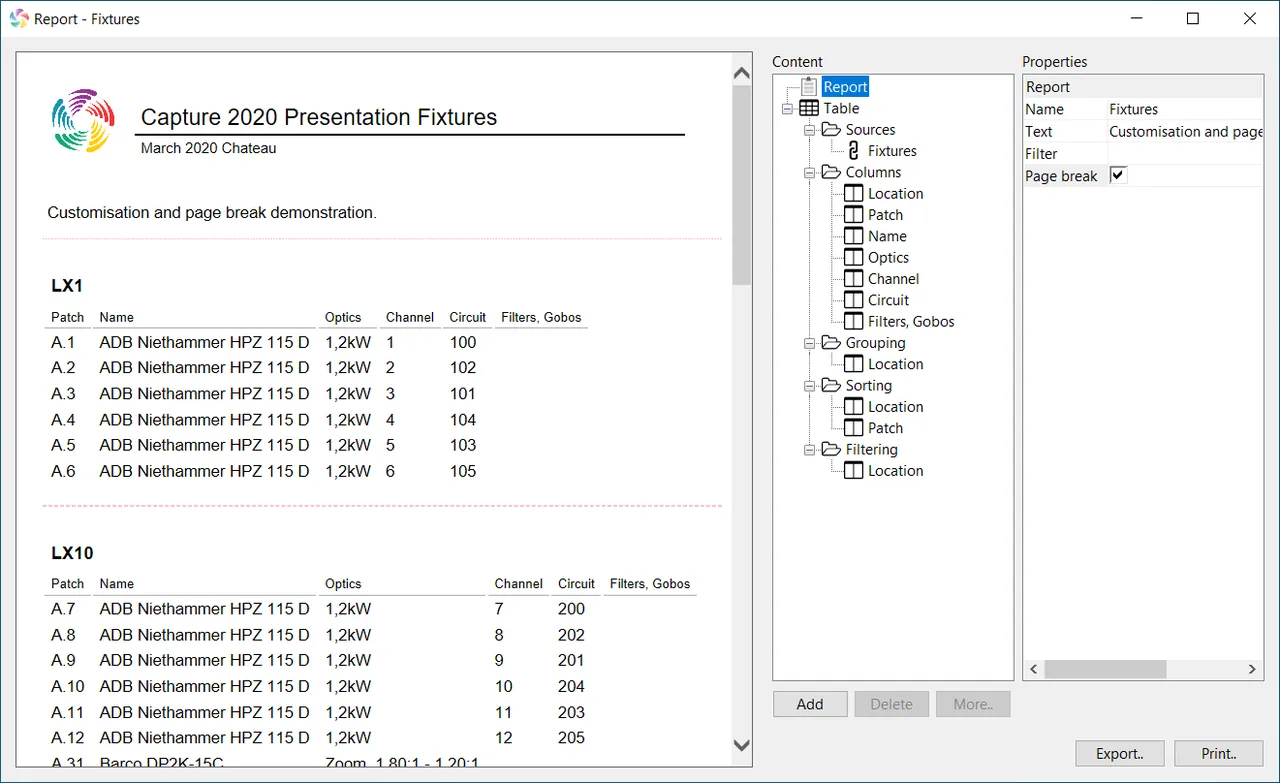Click the Add button
The height and width of the screenshot is (783, 1280).
[x=810, y=704]
